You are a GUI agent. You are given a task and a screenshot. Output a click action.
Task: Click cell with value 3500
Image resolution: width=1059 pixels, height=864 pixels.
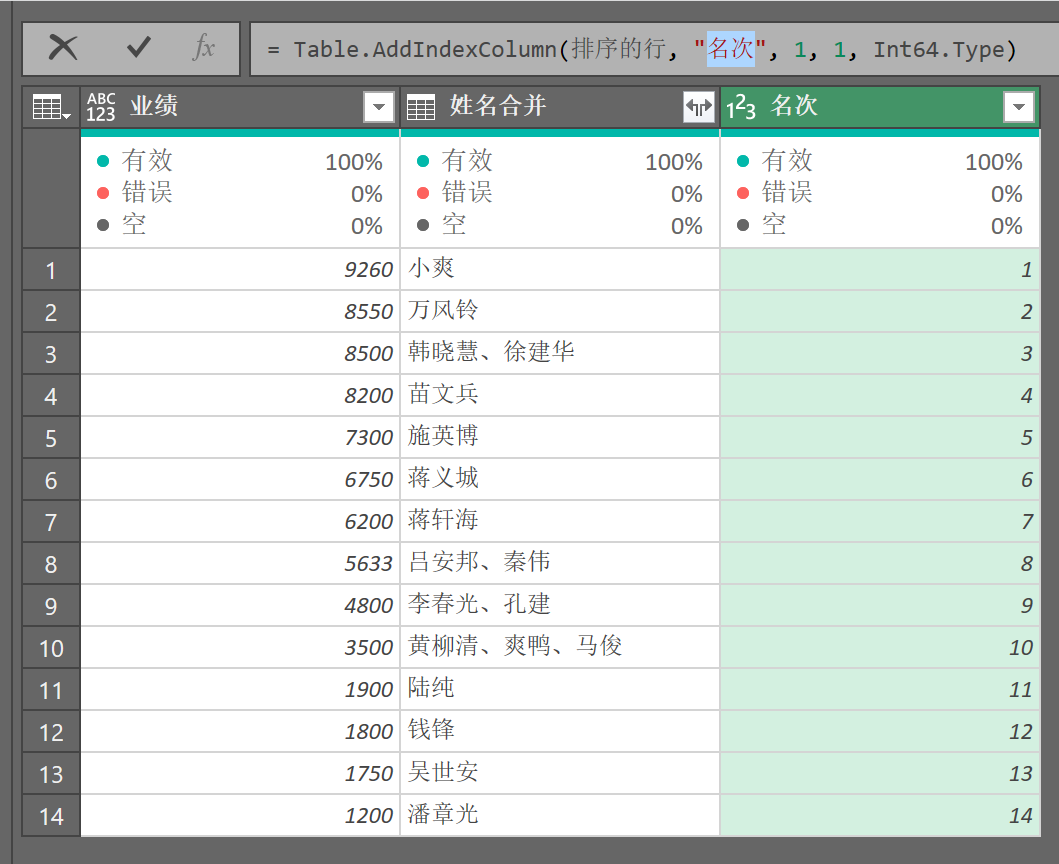click(240, 648)
